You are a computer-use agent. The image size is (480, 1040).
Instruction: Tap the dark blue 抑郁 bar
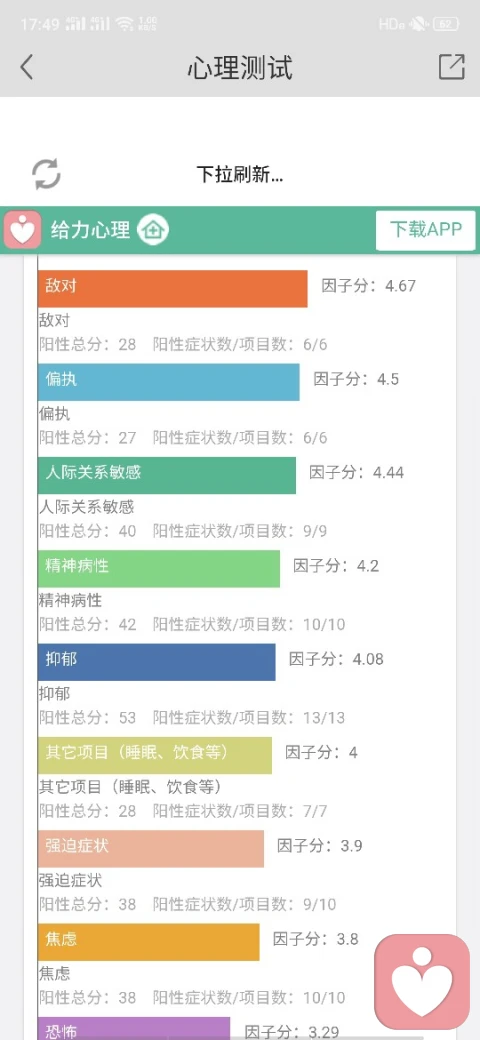tap(156, 662)
